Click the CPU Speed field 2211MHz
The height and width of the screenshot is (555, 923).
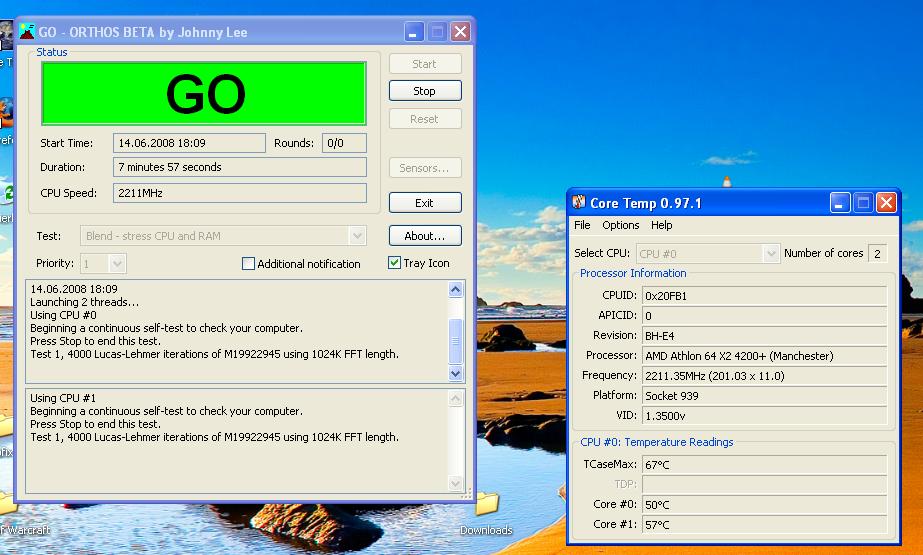click(x=240, y=193)
